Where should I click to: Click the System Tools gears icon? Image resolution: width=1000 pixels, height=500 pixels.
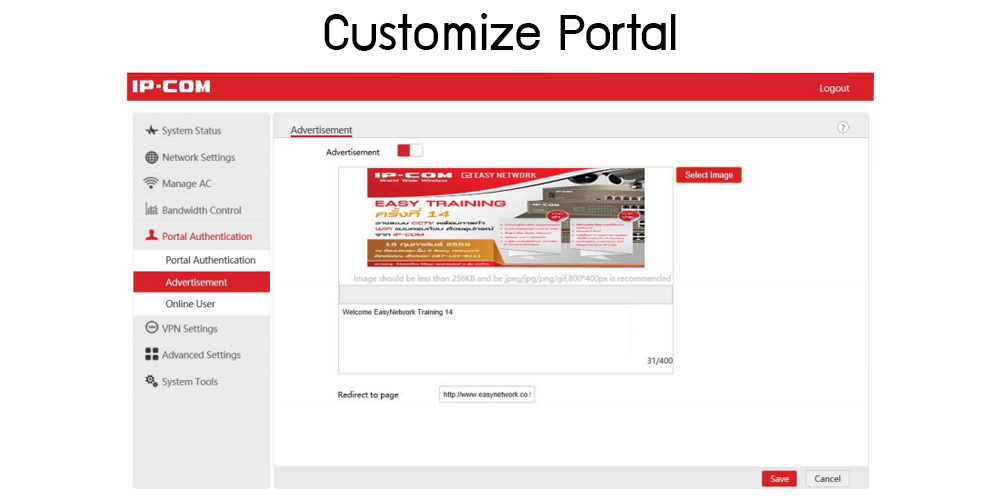point(151,381)
